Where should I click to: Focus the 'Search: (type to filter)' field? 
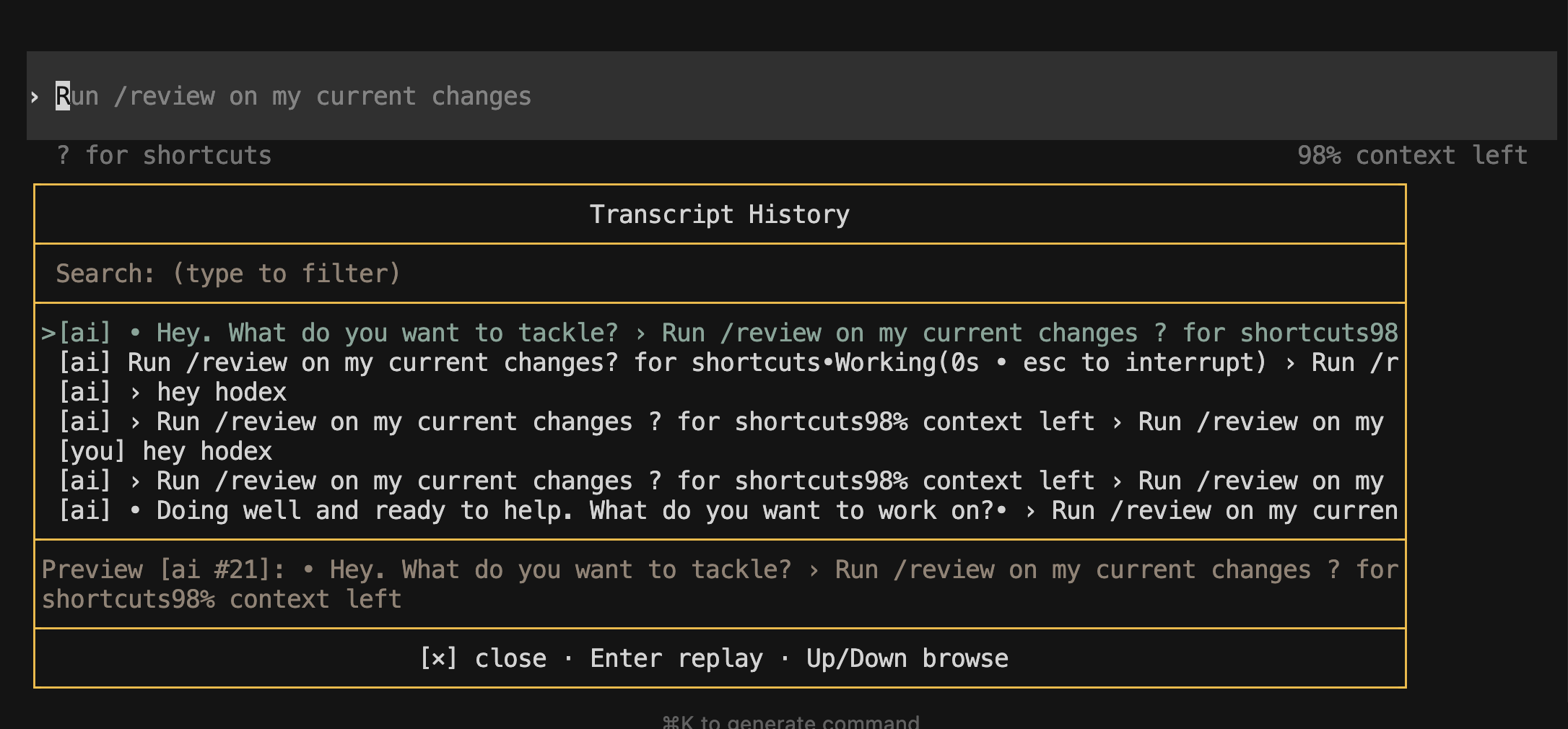click(720, 274)
